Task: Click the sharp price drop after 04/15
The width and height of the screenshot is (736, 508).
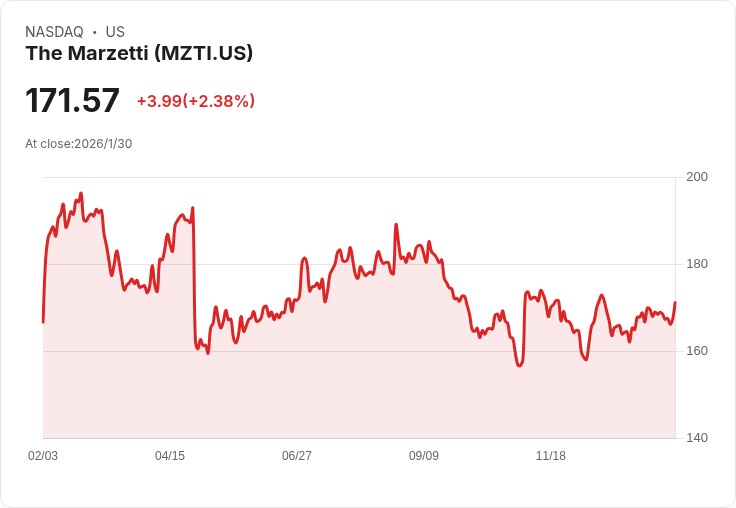Action: tap(194, 277)
